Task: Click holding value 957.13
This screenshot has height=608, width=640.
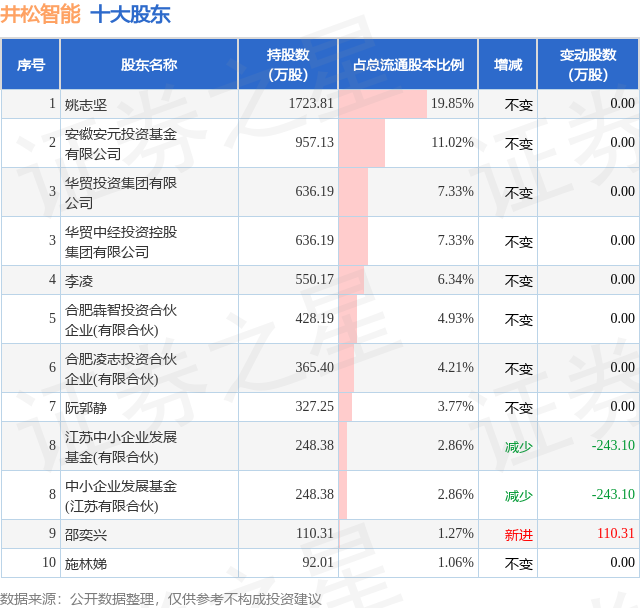Action: (x=314, y=143)
